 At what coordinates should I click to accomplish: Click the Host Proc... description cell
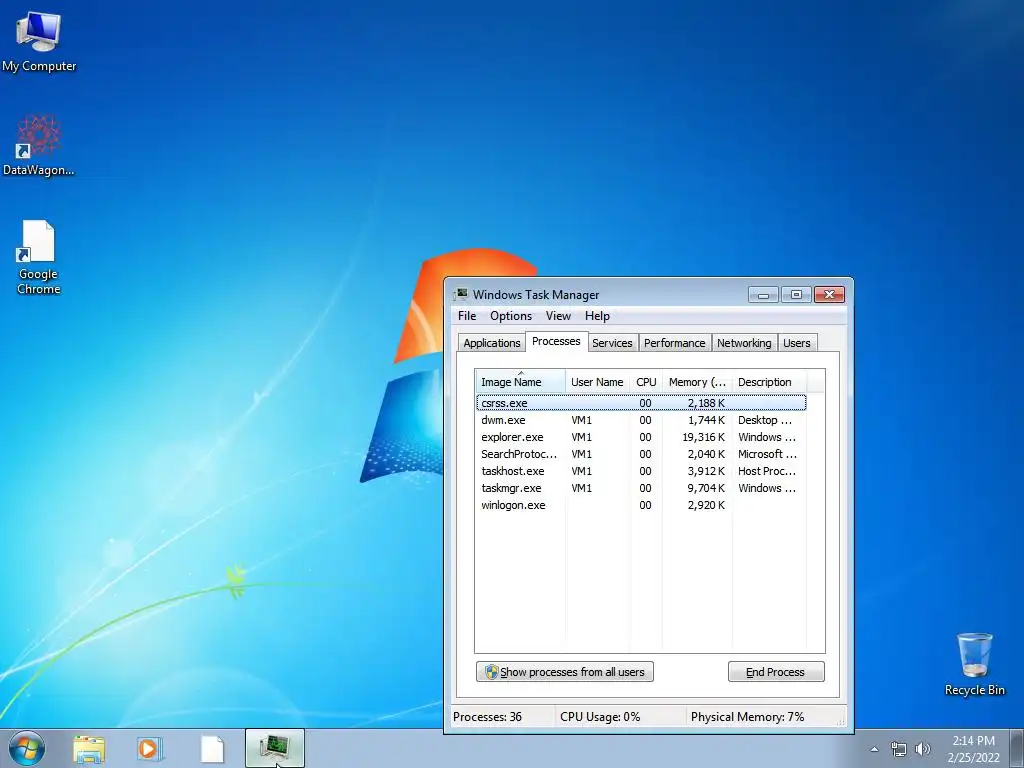coord(767,471)
